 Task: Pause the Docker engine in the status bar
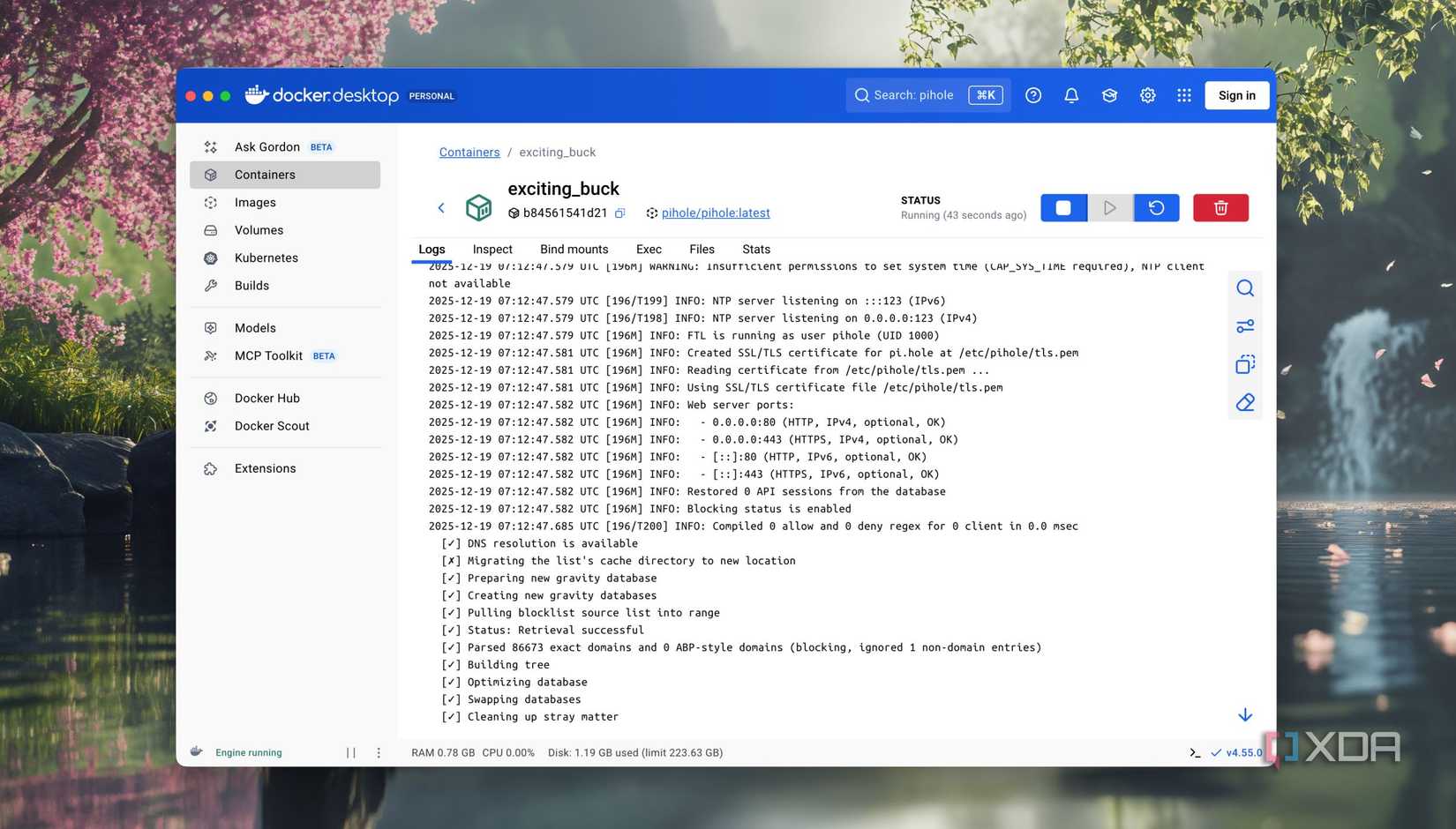point(350,752)
